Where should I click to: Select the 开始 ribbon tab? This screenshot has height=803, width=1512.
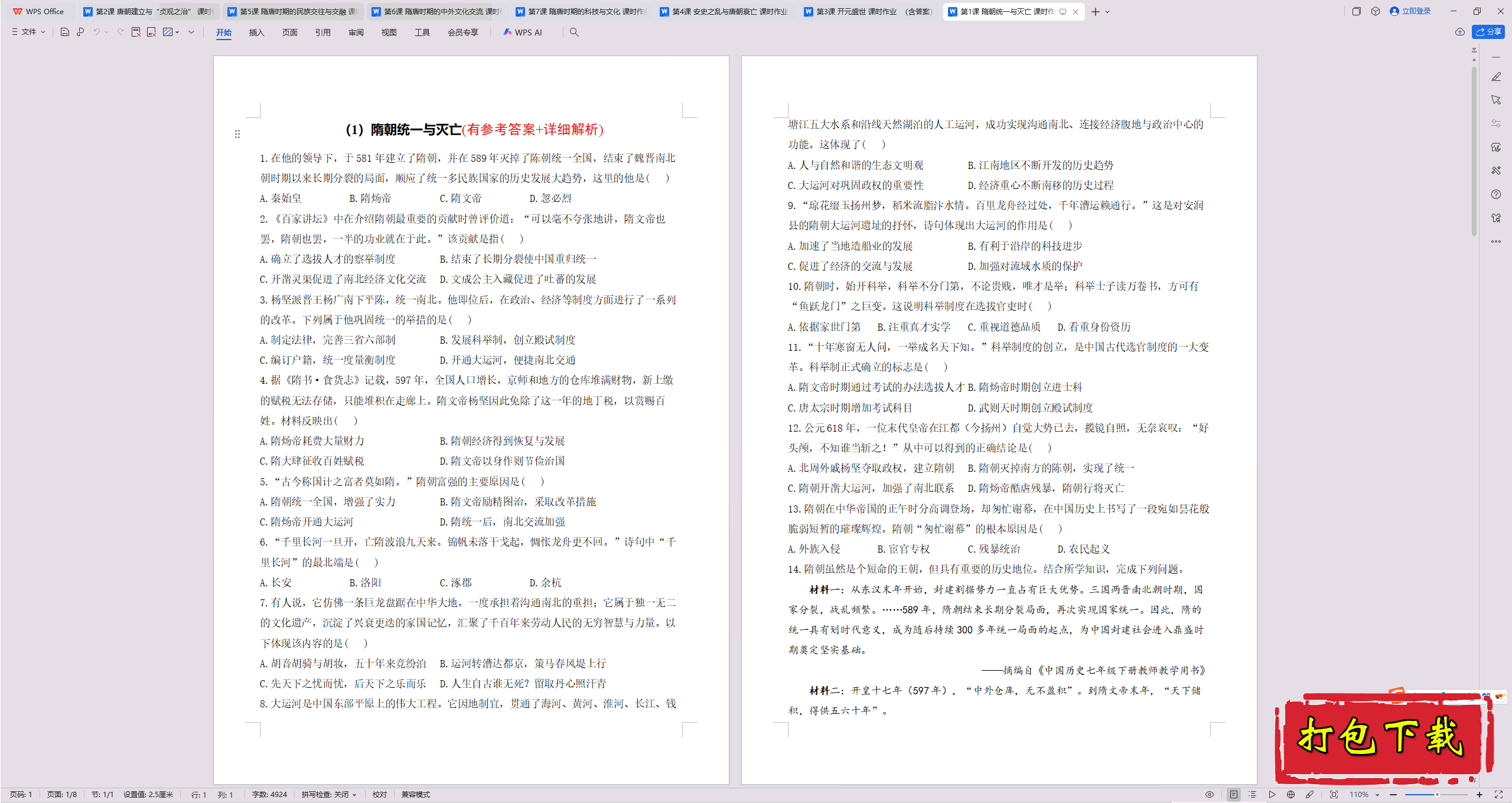pyautogui.click(x=224, y=32)
